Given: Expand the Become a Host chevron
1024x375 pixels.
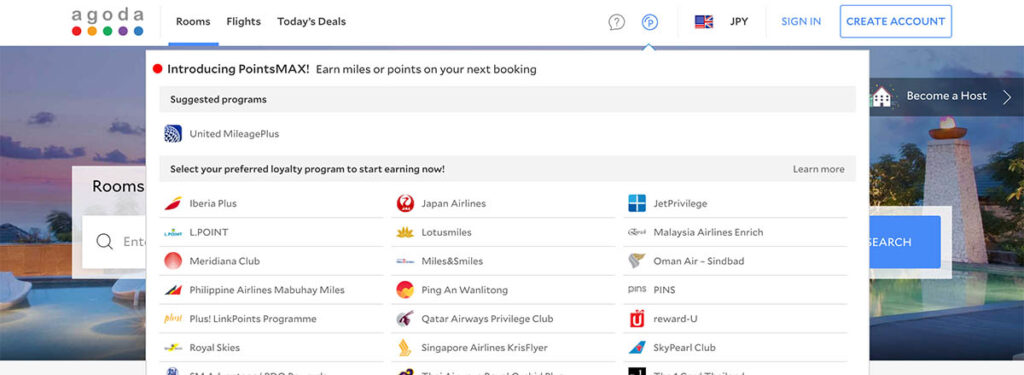Looking at the screenshot, I should [1007, 97].
